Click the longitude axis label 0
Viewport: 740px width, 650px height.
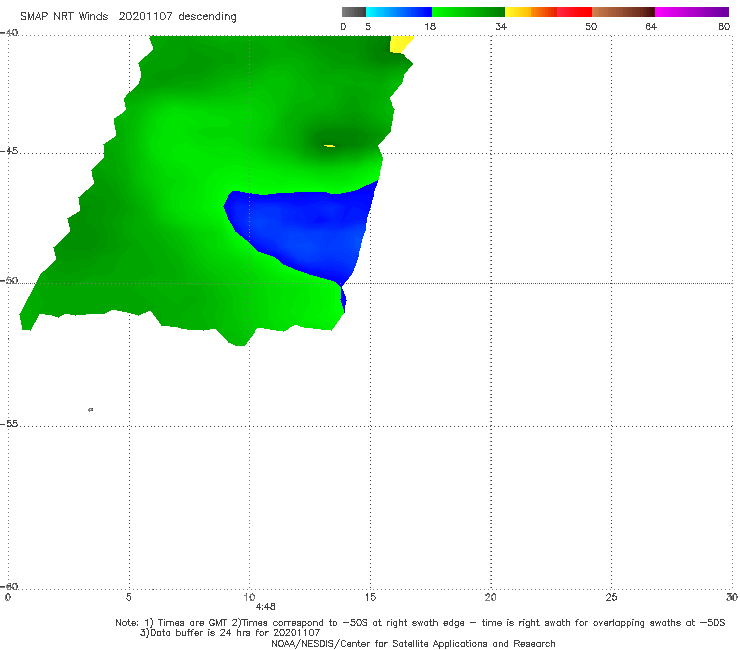pyautogui.click(x=8, y=598)
